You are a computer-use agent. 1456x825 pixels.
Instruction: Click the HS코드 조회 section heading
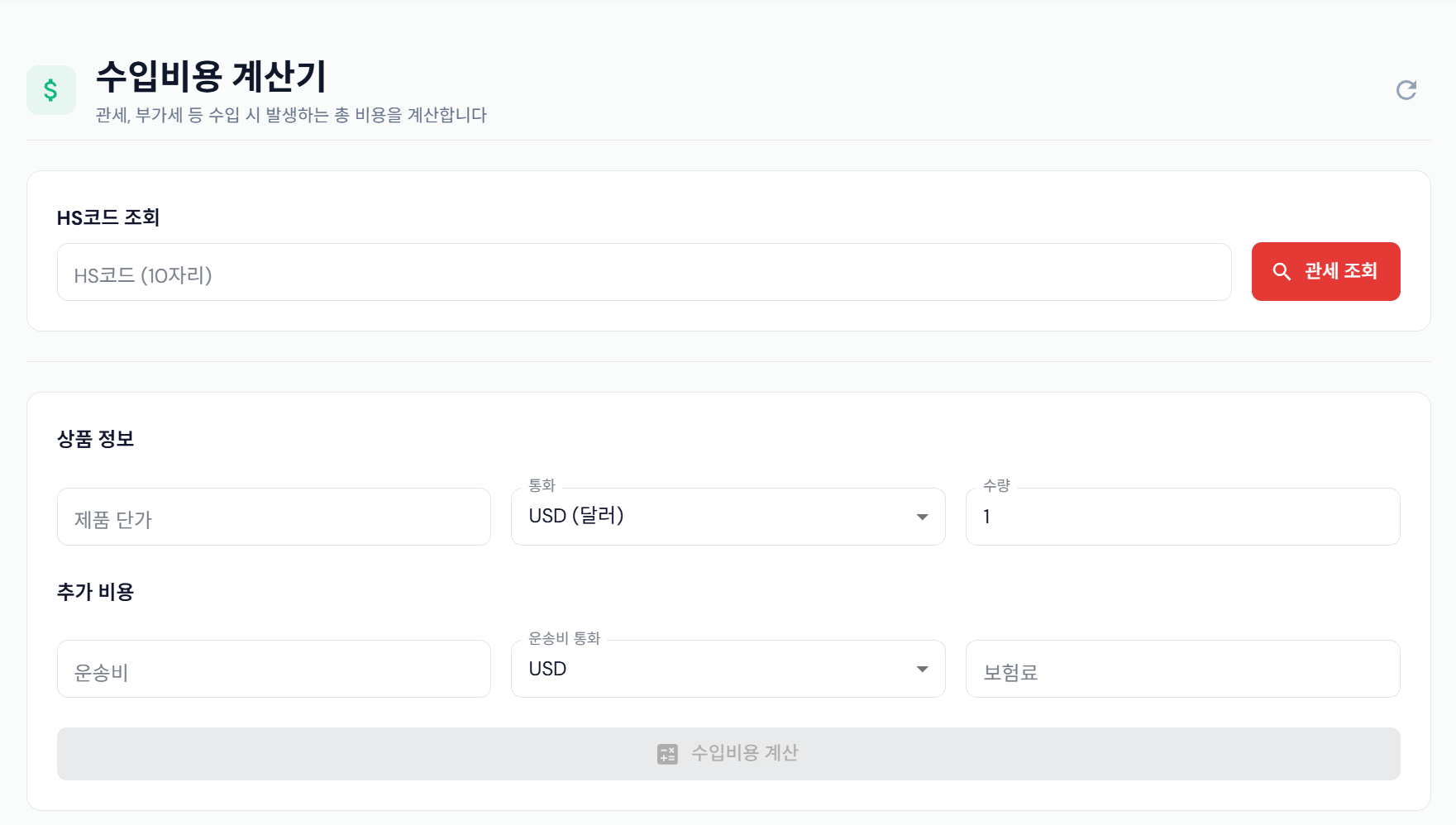[x=108, y=217]
